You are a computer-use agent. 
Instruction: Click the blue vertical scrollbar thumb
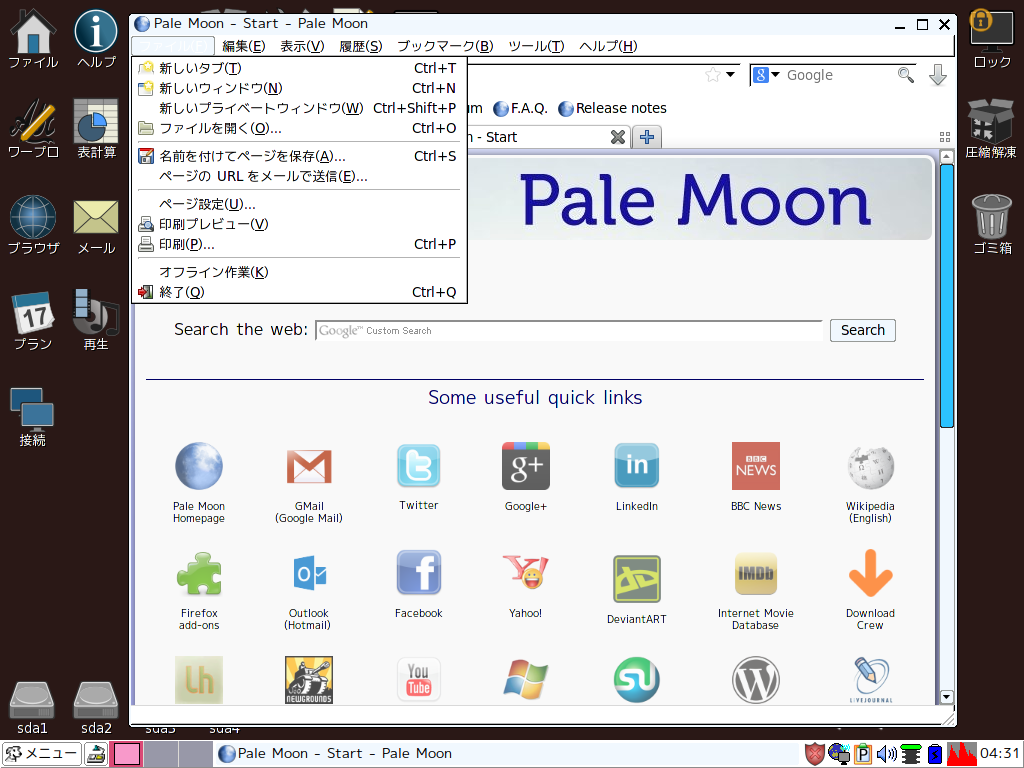coord(946,295)
